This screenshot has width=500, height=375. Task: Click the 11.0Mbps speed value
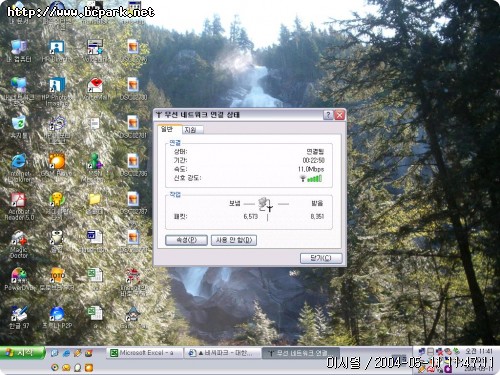(x=311, y=169)
